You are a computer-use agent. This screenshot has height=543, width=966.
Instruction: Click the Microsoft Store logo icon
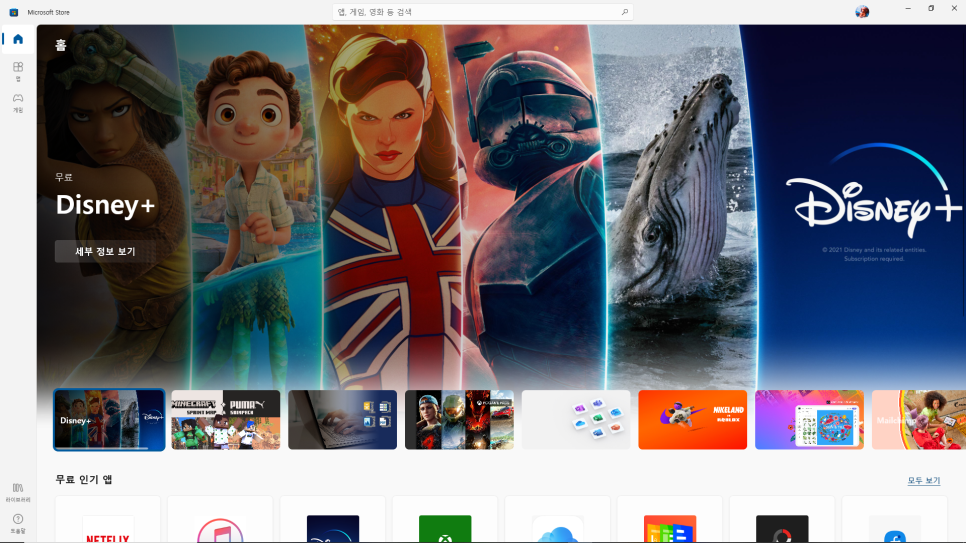coord(14,12)
